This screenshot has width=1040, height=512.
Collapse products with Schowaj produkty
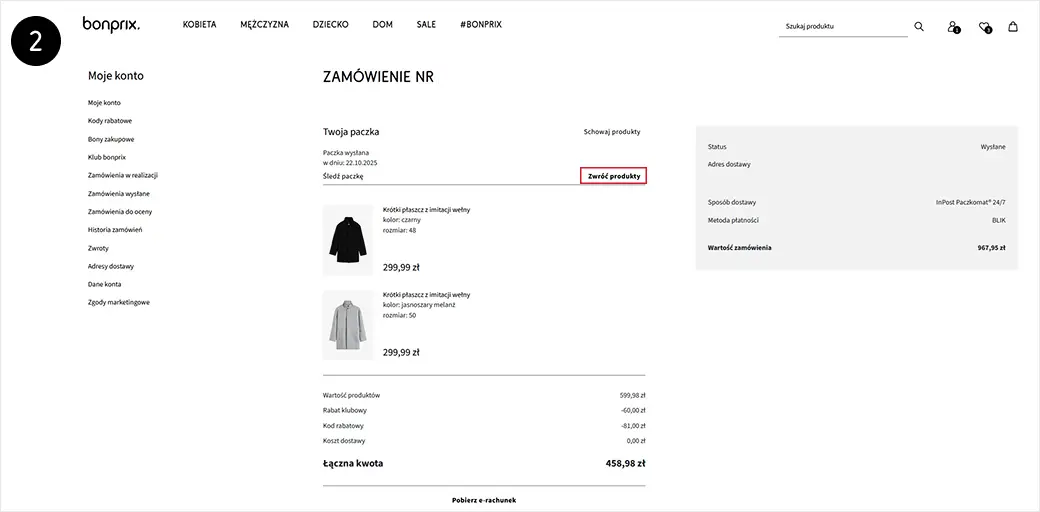click(612, 132)
